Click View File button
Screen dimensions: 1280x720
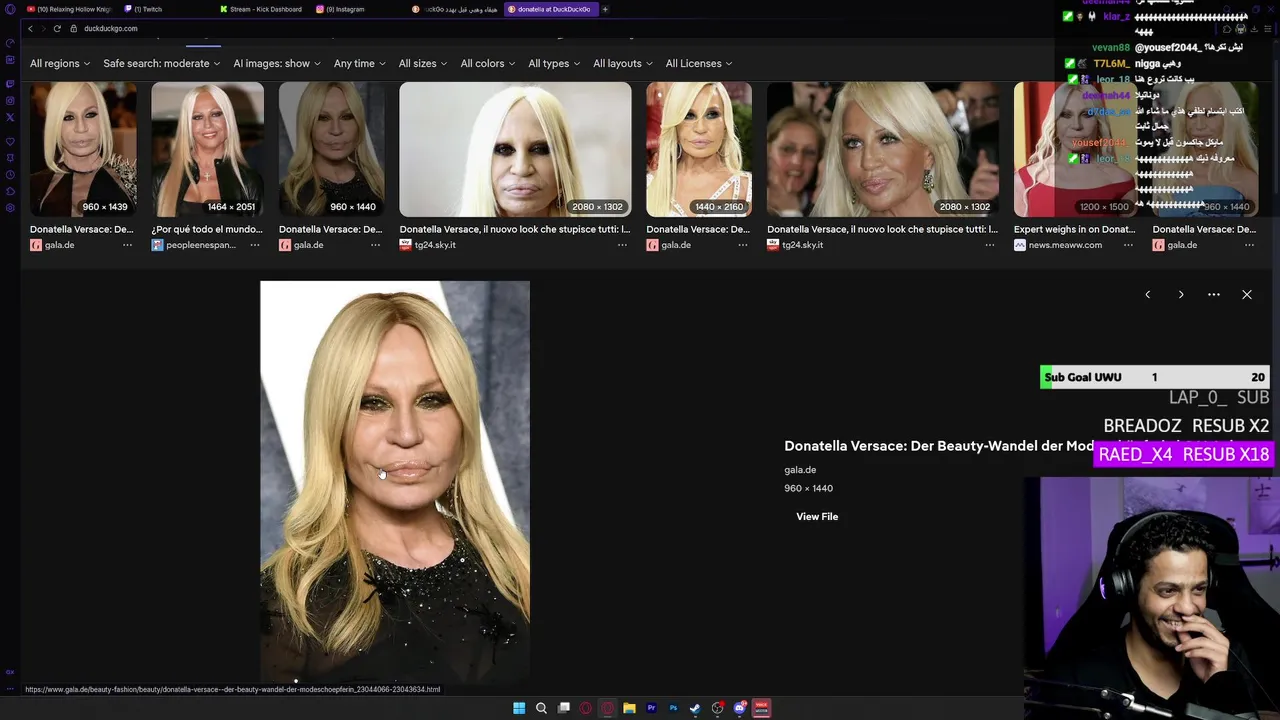pyautogui.click(x=817, y=516)
